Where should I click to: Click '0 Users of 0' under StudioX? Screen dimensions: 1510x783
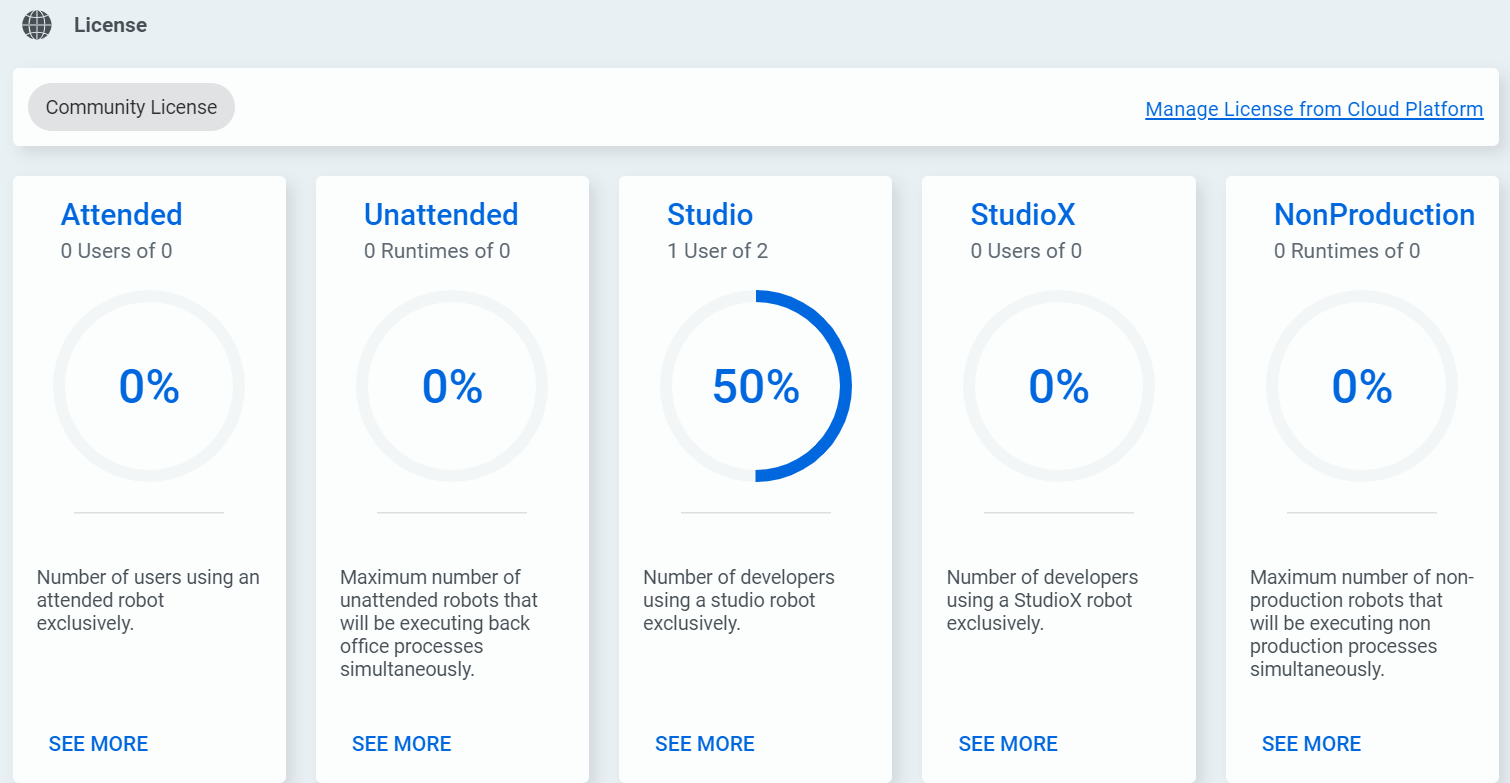tap(1026, 251)
